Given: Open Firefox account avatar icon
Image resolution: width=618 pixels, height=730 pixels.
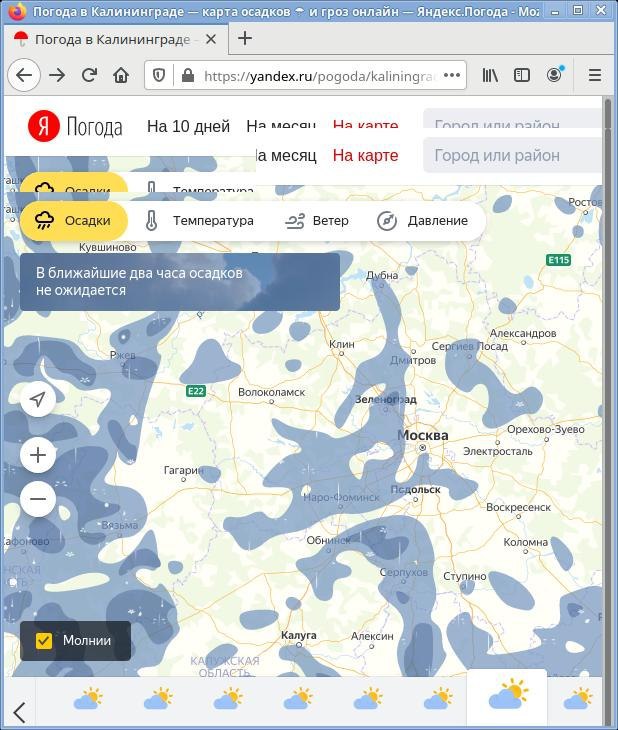Looking at the screenshot, I should [554, 75].
